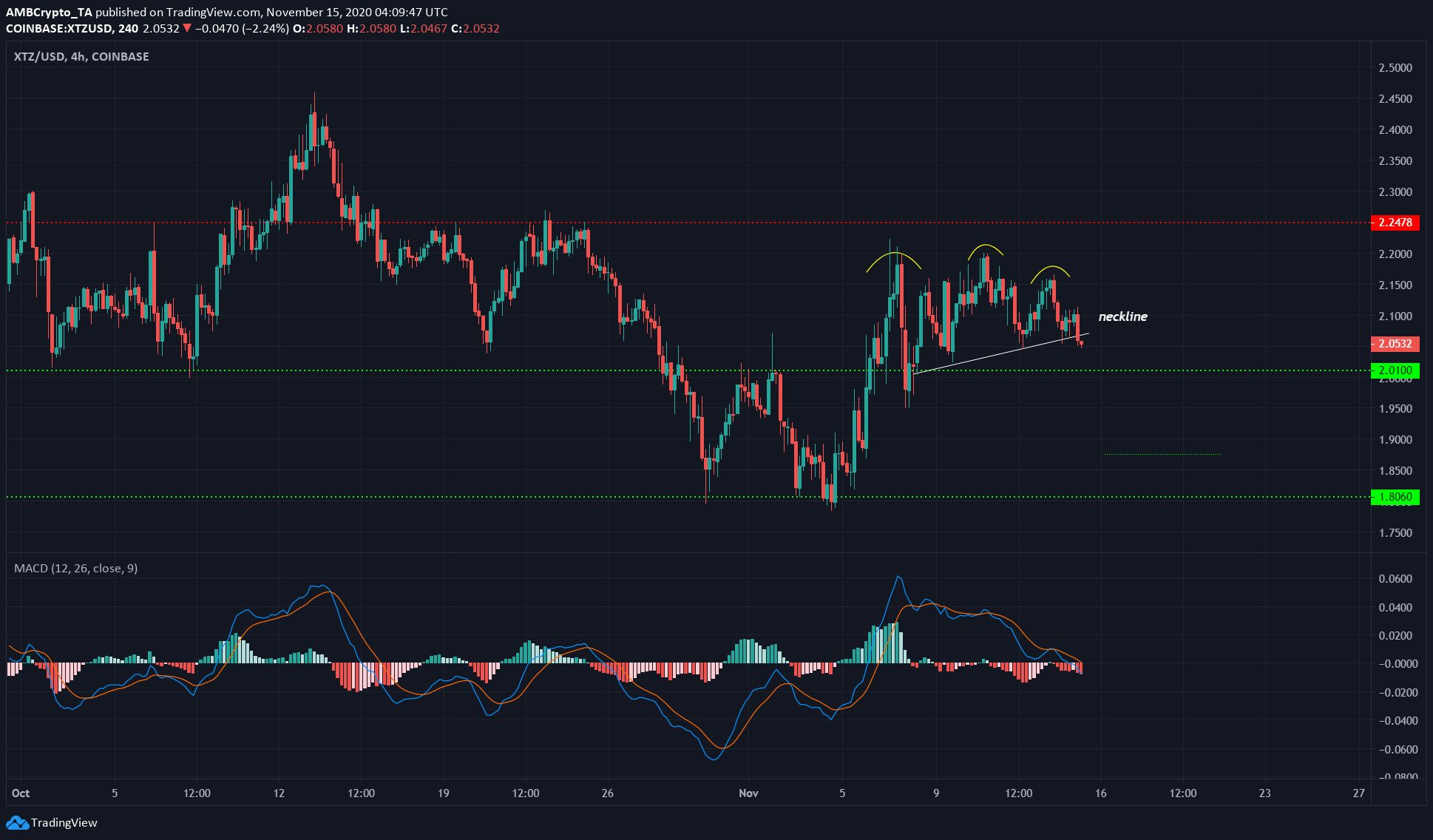
Task: Click the red down-triangle change indicator
Action: click(187, 29)
